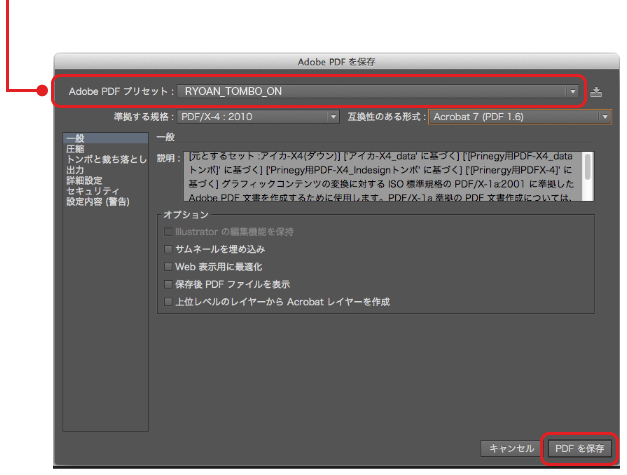Open the 互換性のある形式 Acrobat 7 dropdown
627x475 pixels.
point(519,117)
